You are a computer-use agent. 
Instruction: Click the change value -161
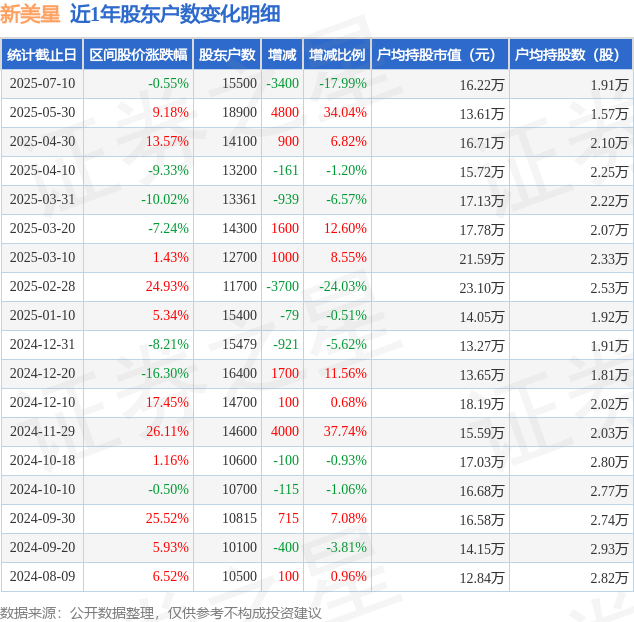(x=286, y=170)
